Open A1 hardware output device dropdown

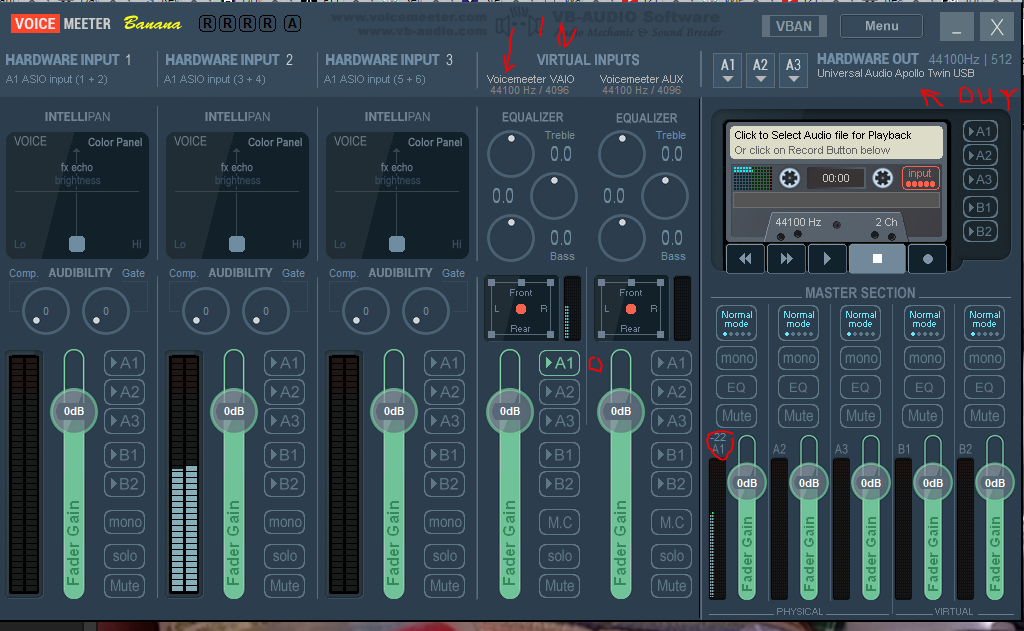click(728, 70)
